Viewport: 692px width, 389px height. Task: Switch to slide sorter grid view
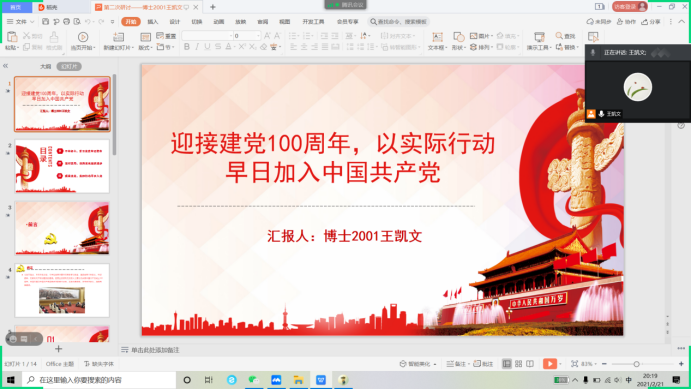(519, 364)
